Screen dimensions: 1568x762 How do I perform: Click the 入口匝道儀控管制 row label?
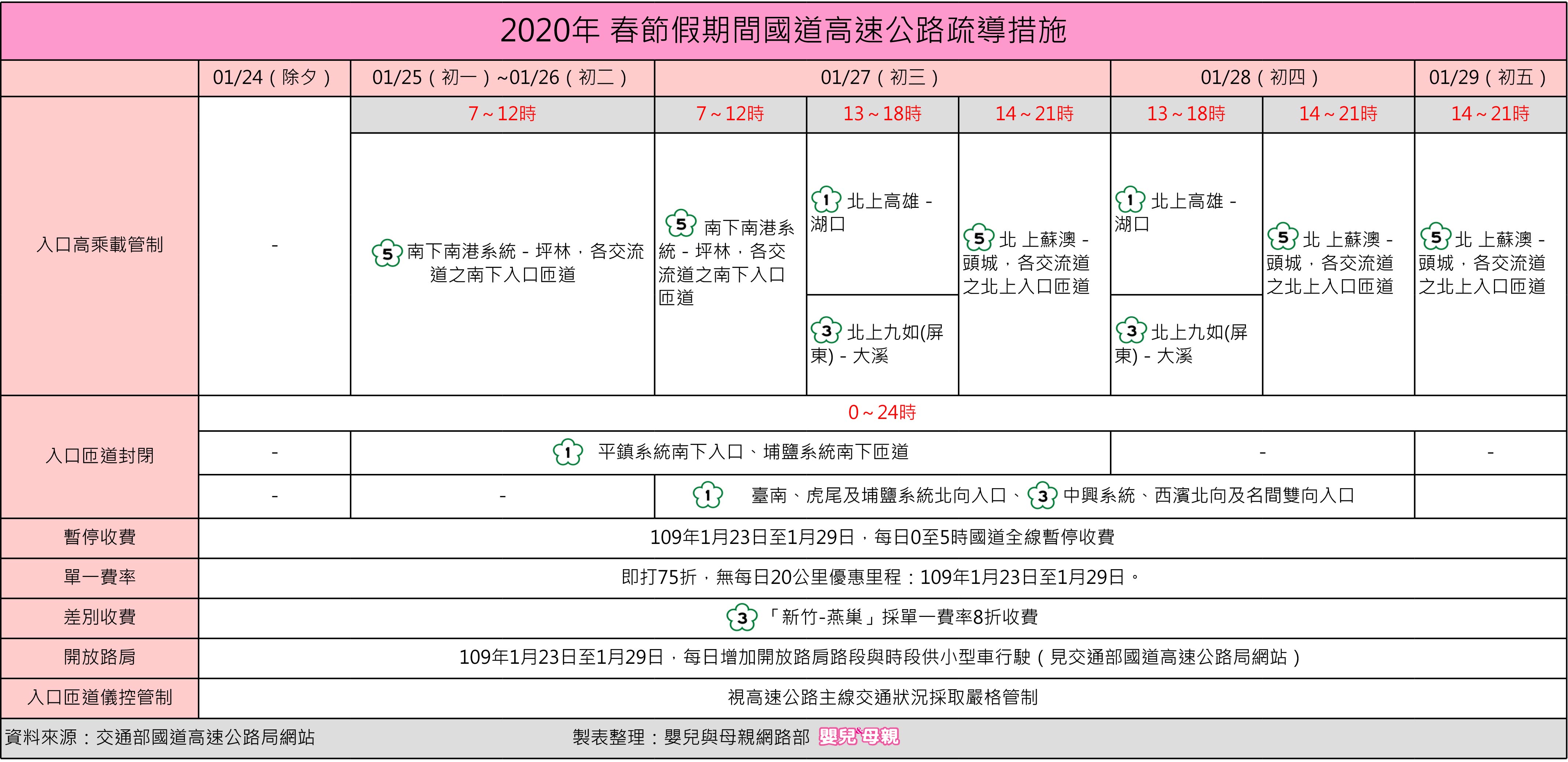tap(100, 697)
